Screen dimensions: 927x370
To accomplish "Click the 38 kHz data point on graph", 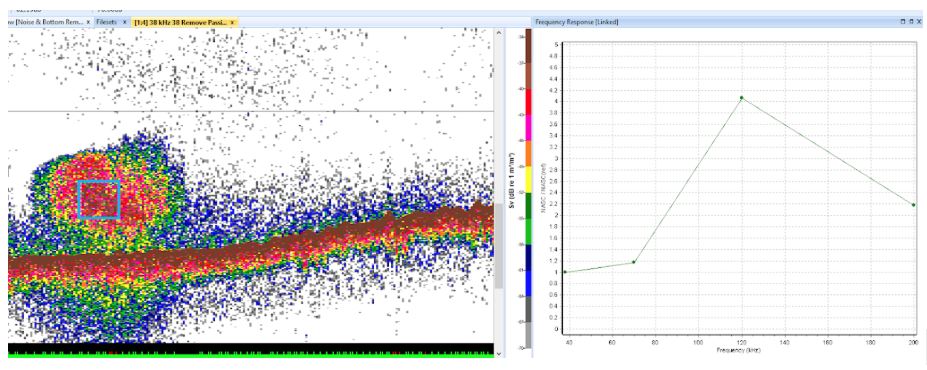I will pos(565,272).
